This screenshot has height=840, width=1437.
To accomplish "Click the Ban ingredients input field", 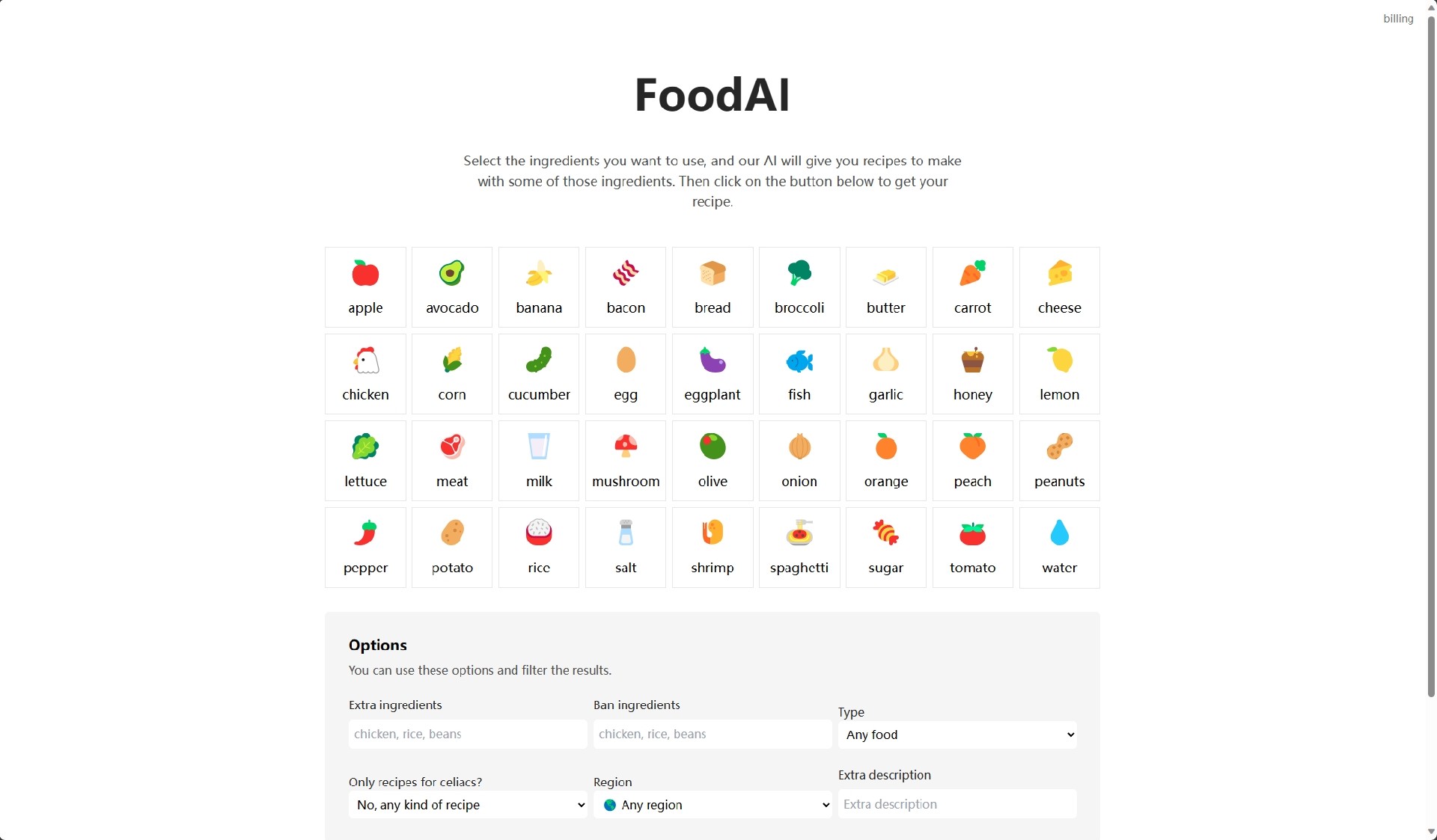I will click(711, 733).
